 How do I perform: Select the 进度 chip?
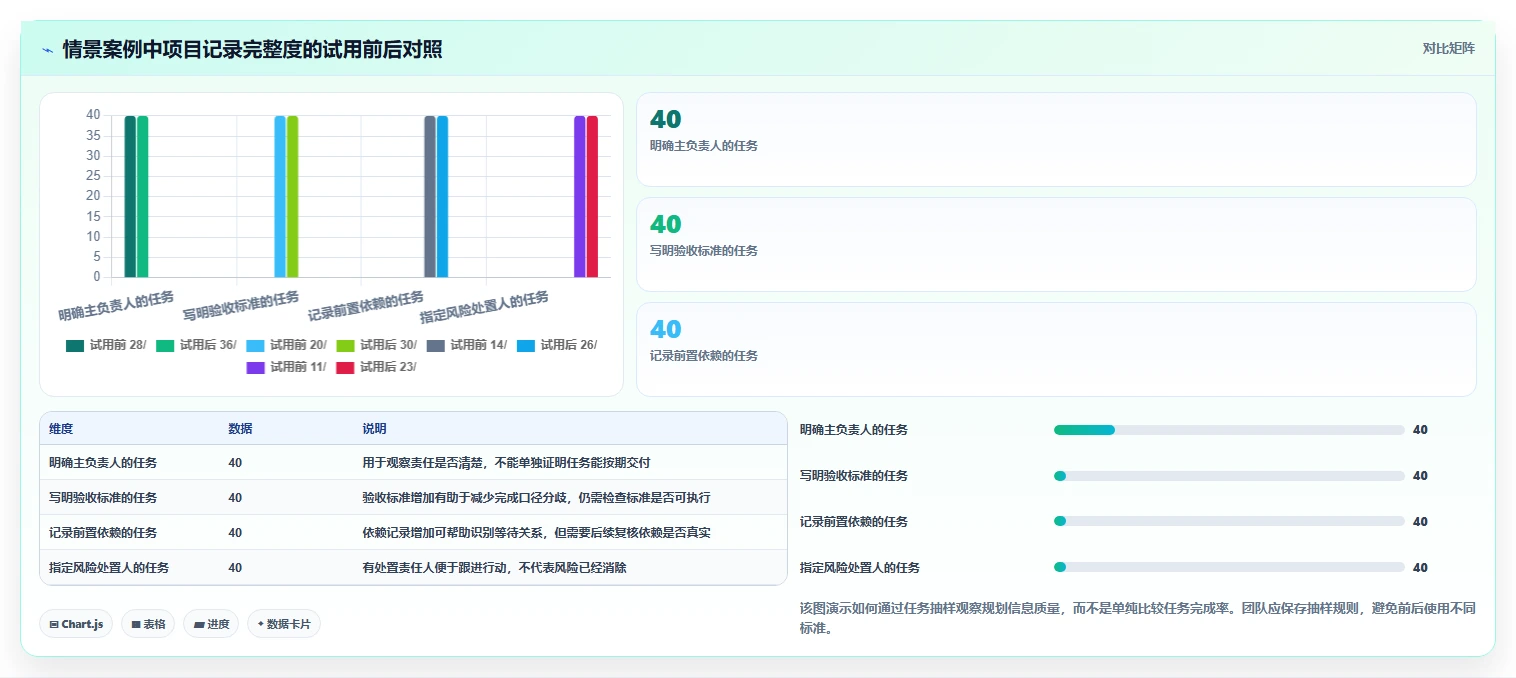click(x=211, y=624)
